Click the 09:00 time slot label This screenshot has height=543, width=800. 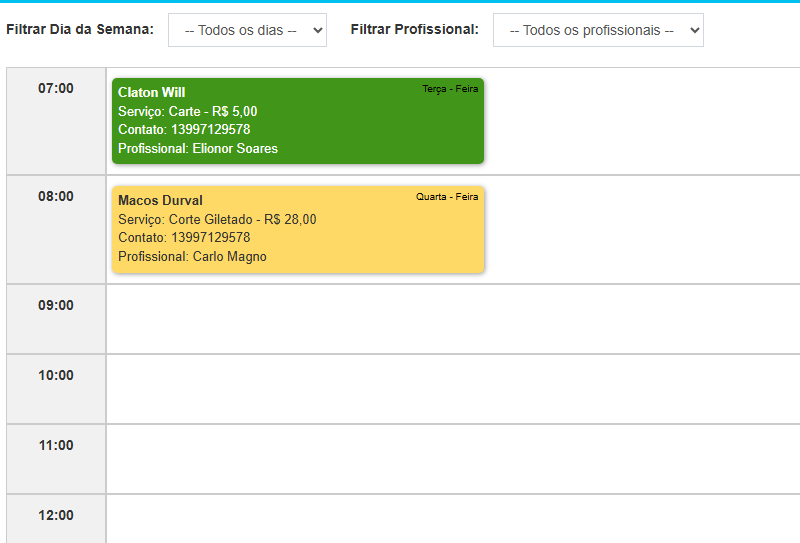point(56,305)
